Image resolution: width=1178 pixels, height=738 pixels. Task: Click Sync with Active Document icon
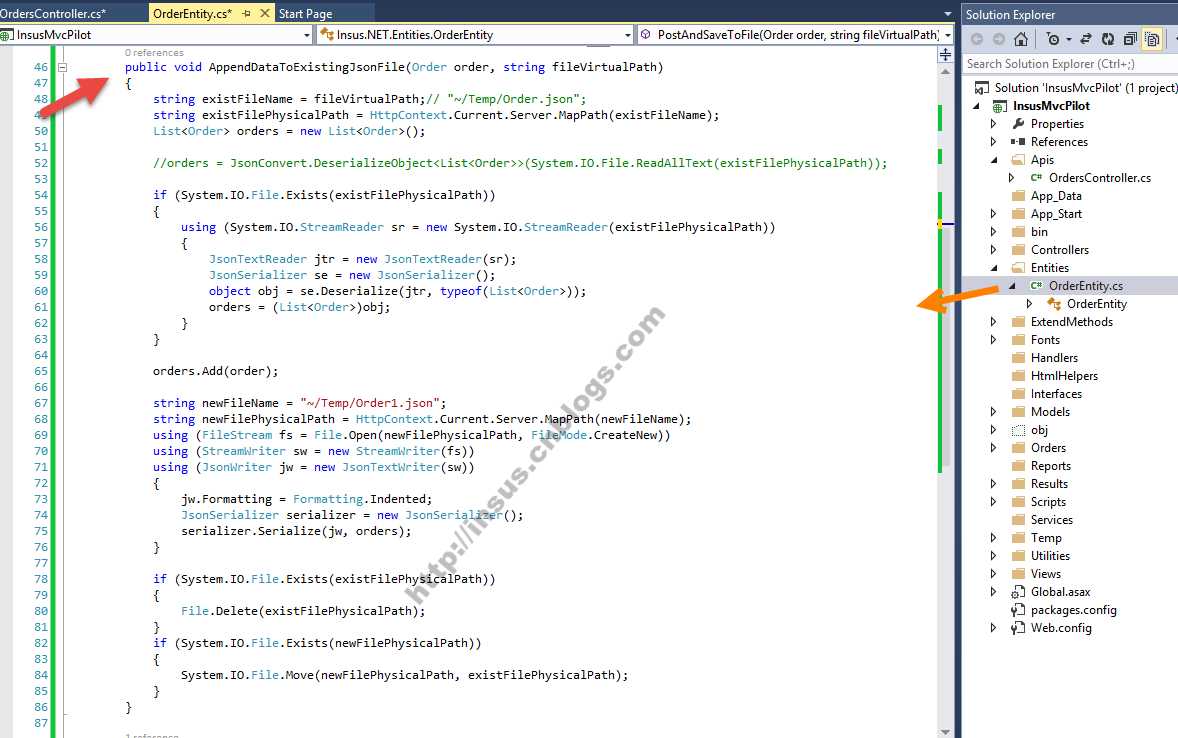click(1086, 39)
